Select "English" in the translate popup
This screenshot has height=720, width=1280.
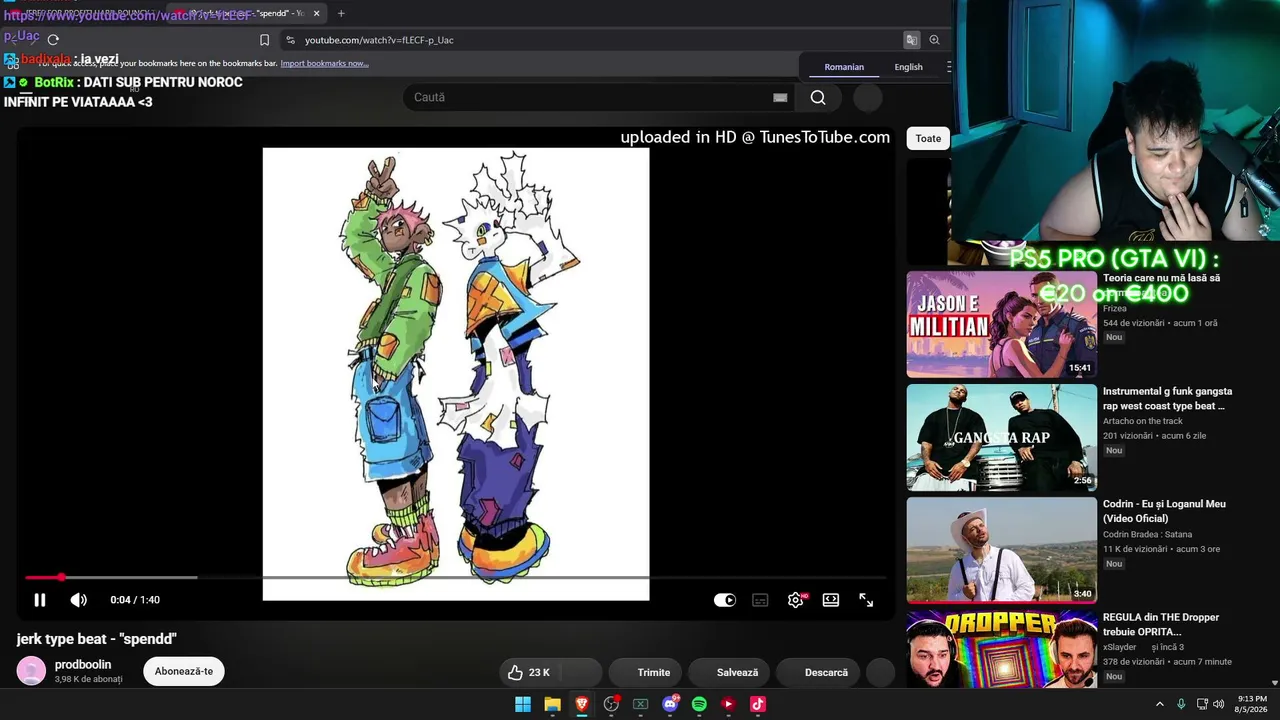(908, 67)
